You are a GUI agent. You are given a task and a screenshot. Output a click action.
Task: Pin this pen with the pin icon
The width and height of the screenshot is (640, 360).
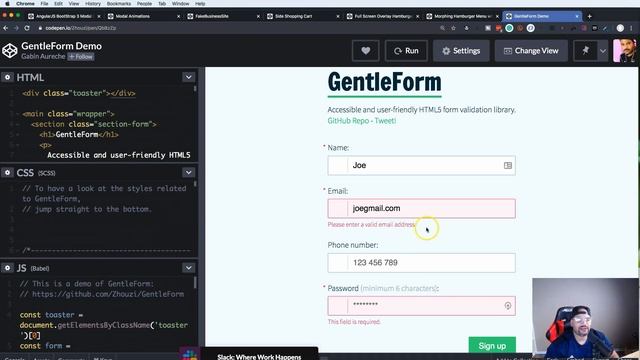586,51
